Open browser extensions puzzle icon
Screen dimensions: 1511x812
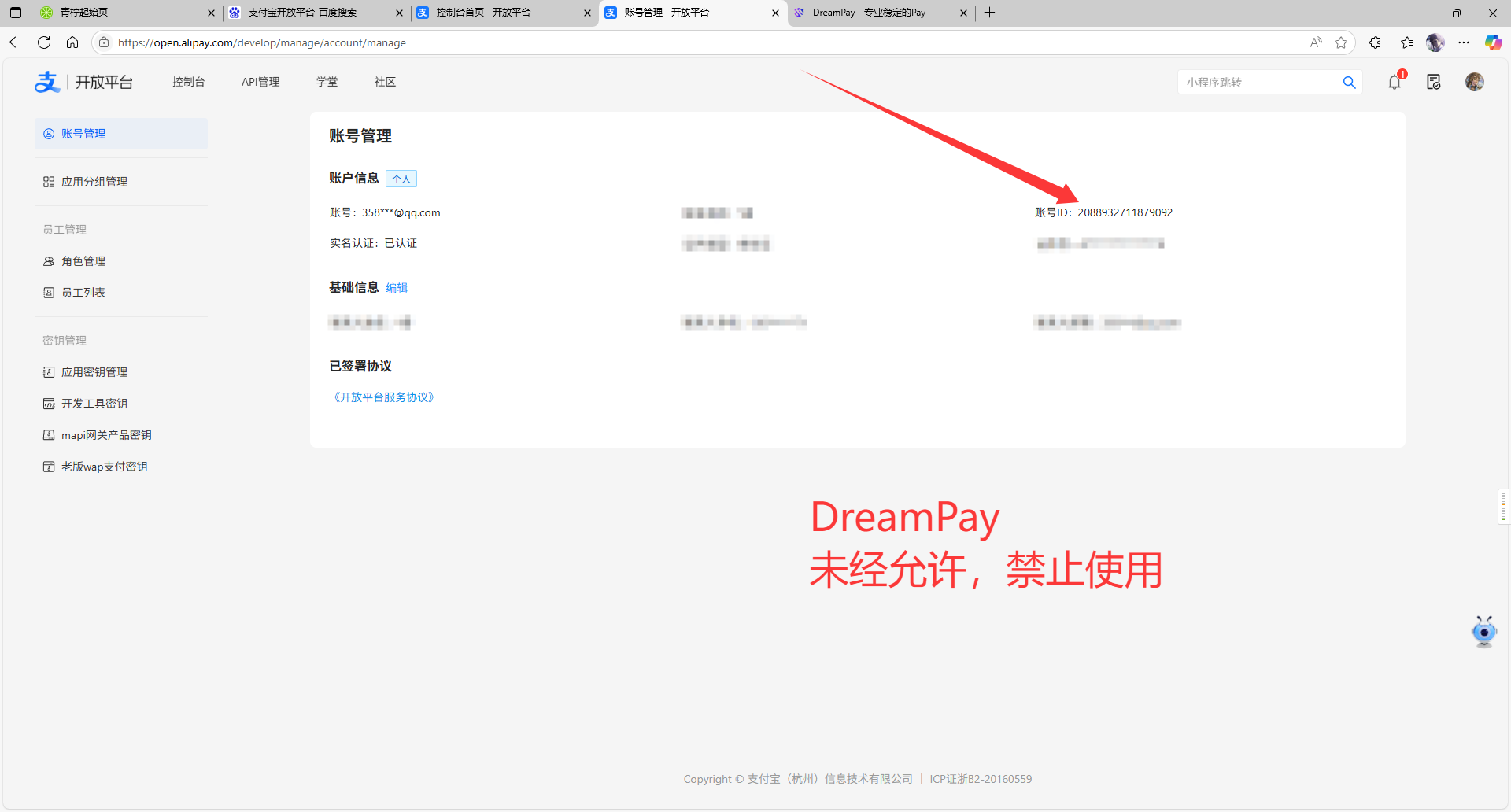pyautogui.click(x=1375, y=42)
